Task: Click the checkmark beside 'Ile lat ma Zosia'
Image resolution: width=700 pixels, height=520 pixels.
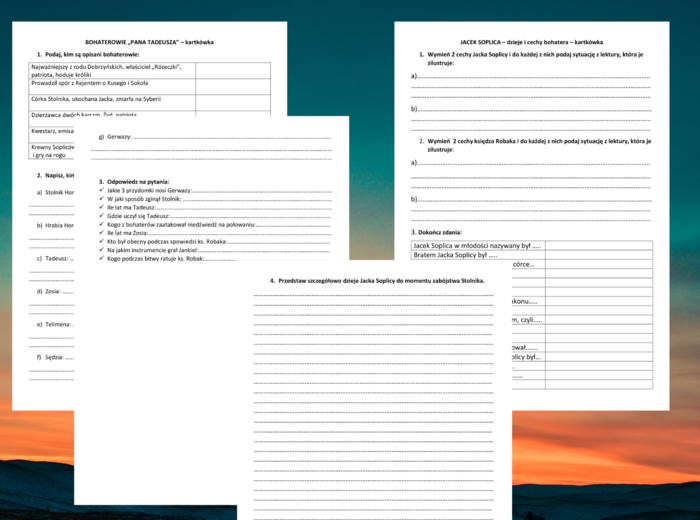Action: pyautogui.click(x=102, y=233)
